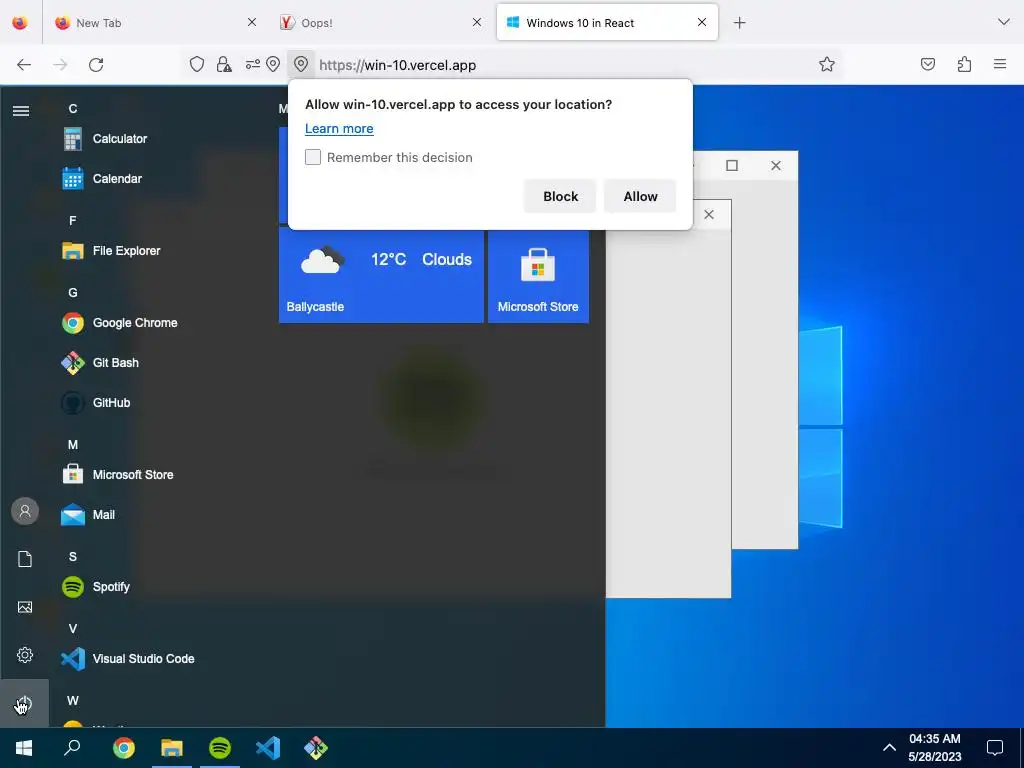This screenshot has width=1024, height=768.
Task: Open GitHub entry in start menu
Action: (x=96, y=403)
